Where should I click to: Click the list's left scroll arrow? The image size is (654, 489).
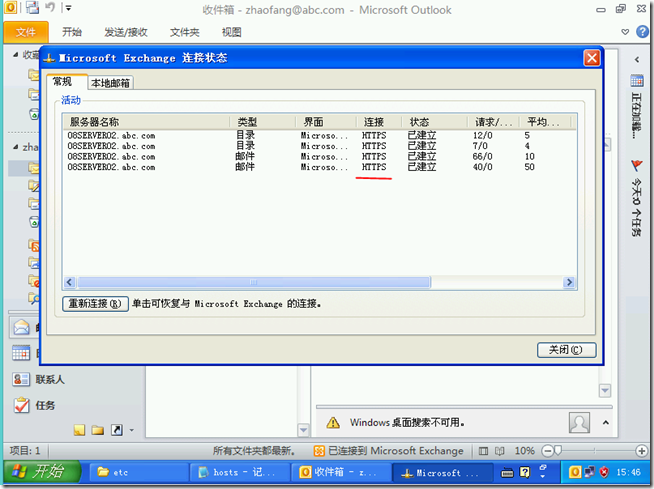pyautogui.click(x=70, y=282)
